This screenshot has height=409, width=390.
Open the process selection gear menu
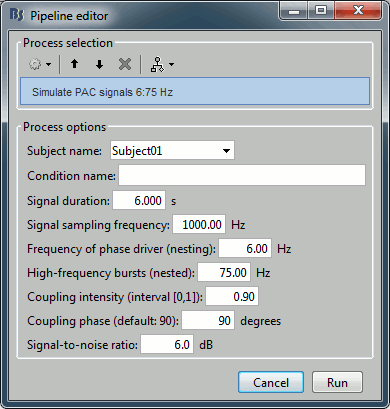coord(40,64)
